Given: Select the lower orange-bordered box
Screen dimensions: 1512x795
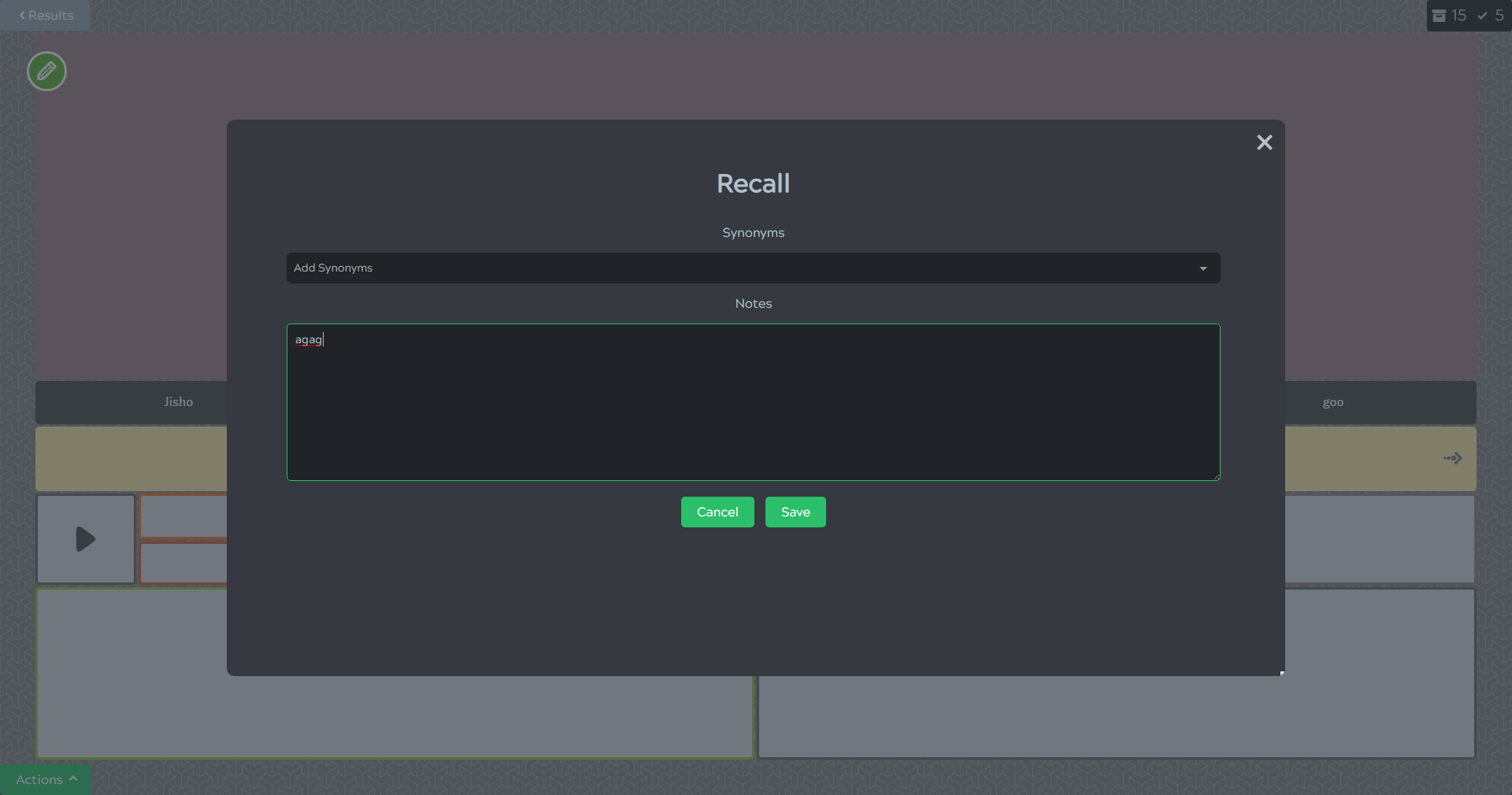Looking at the screenshot, I should pos(183,564).
